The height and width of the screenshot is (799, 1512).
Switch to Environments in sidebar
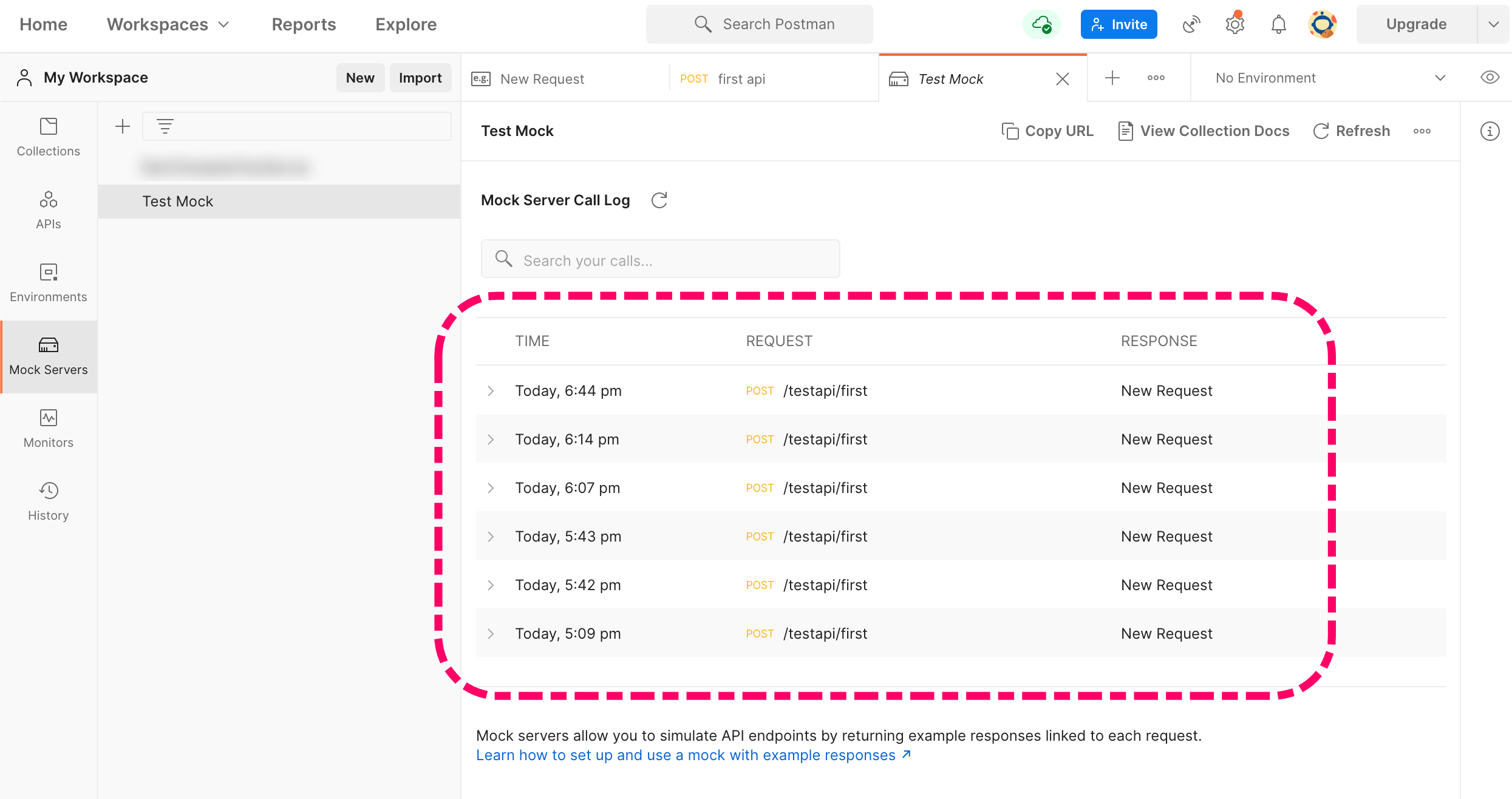pos(48,283)
